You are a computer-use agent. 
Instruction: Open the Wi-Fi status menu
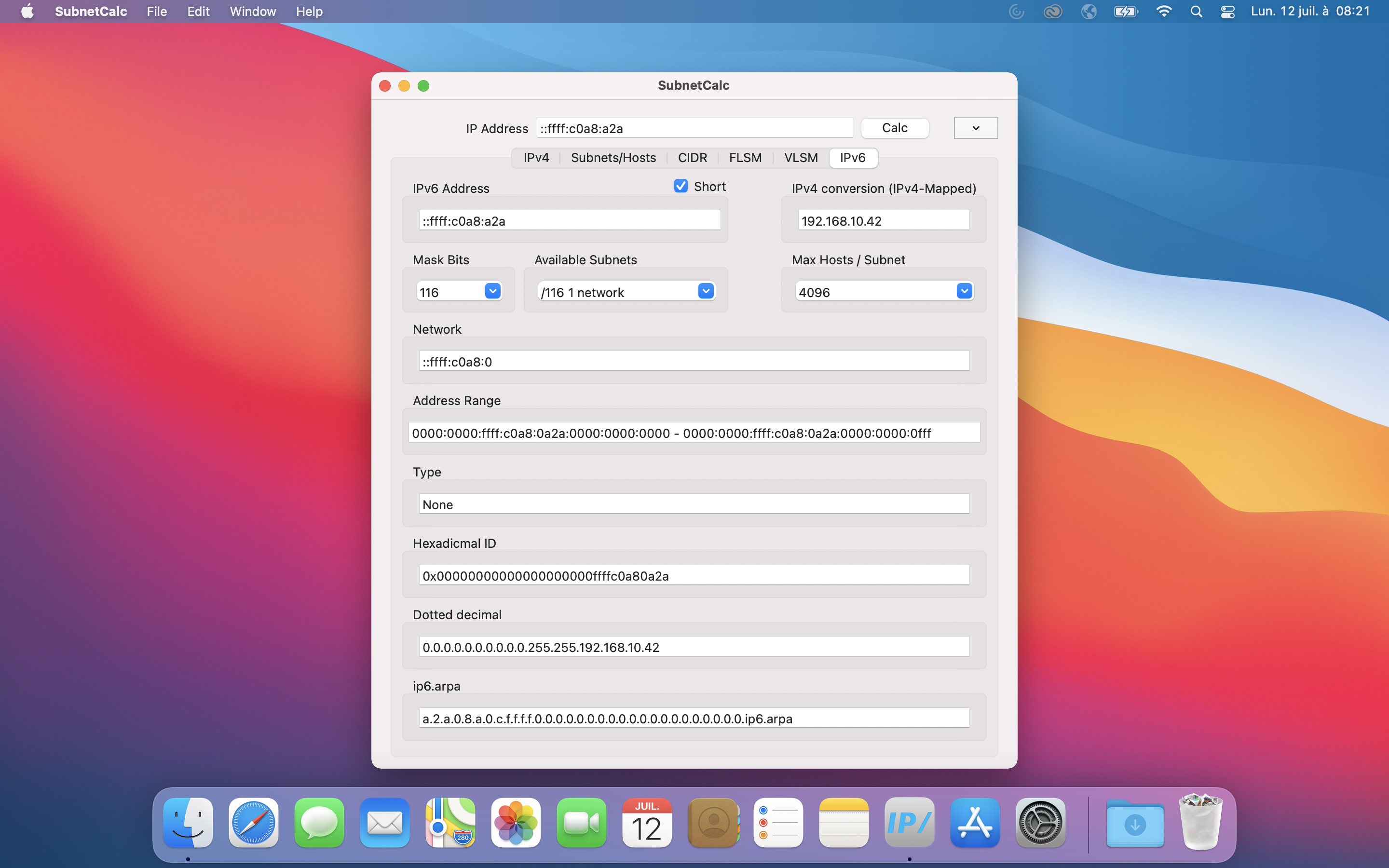click(1163, 11)
